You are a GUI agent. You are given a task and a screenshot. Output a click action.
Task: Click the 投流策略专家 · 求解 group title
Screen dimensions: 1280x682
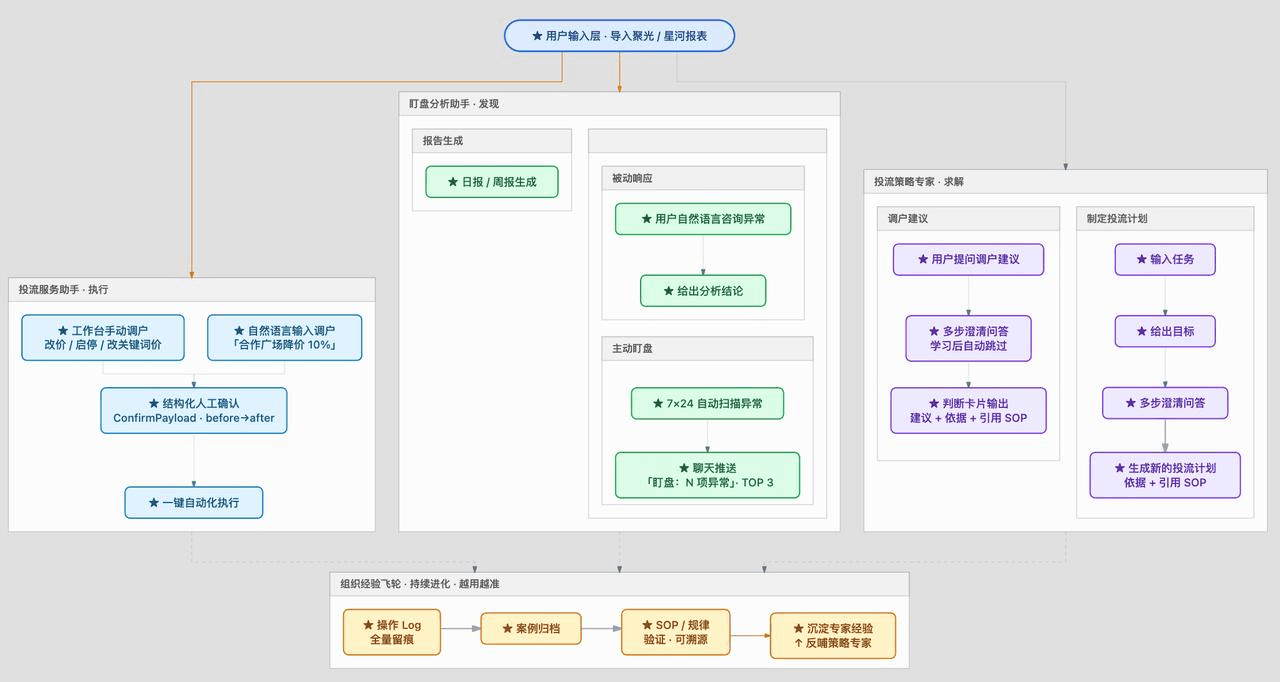(x=919, y=182)
